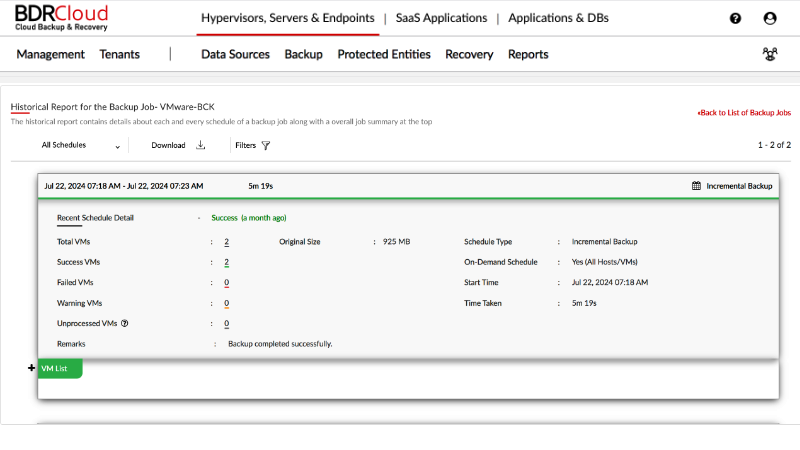Viewport: 800px width, 450px height.
Task: Click the Success (a month ago) status text
Action: coord(249,218)
